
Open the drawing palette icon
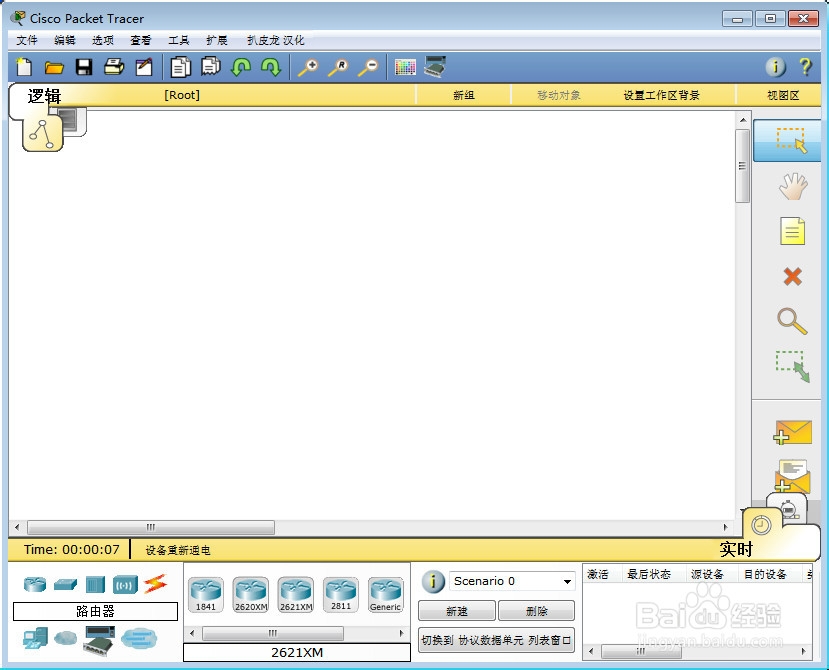pos(405,67)
